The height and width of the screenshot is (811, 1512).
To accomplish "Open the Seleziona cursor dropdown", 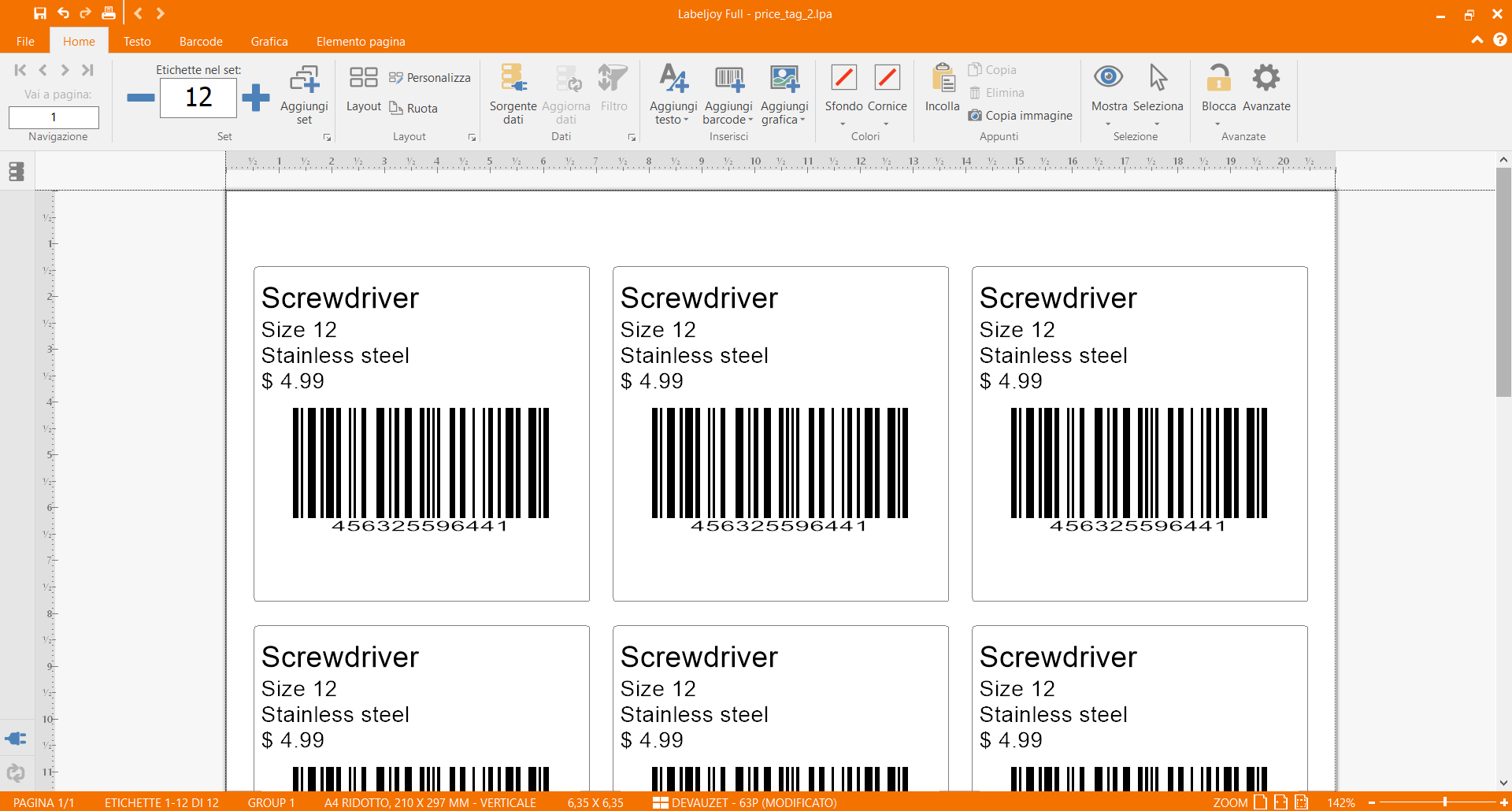I will pos(1158,94).
